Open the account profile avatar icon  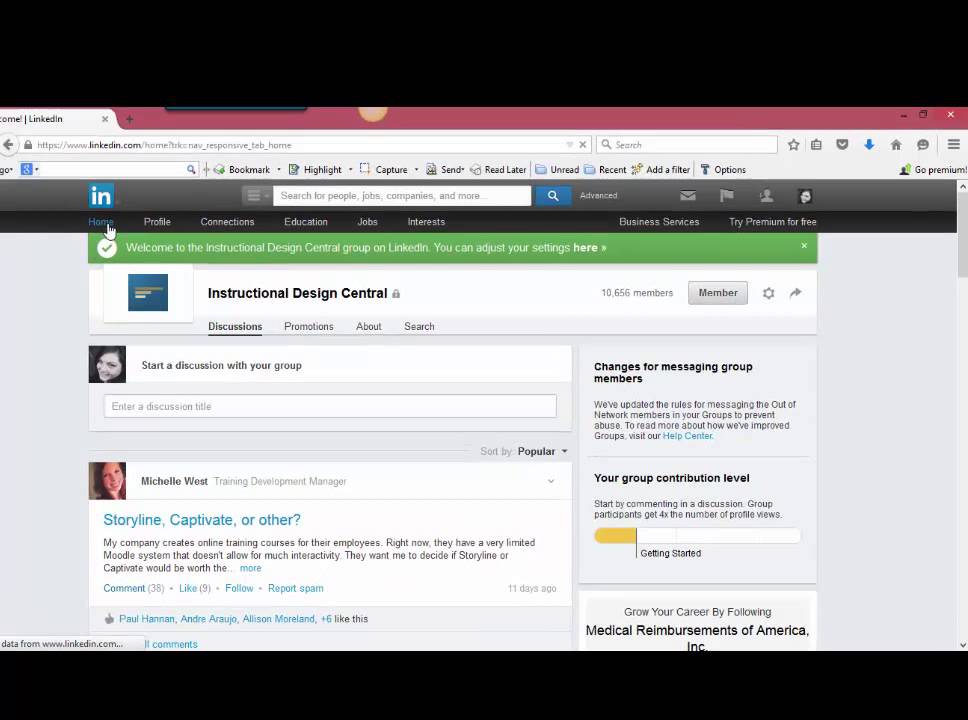[805, 196]
